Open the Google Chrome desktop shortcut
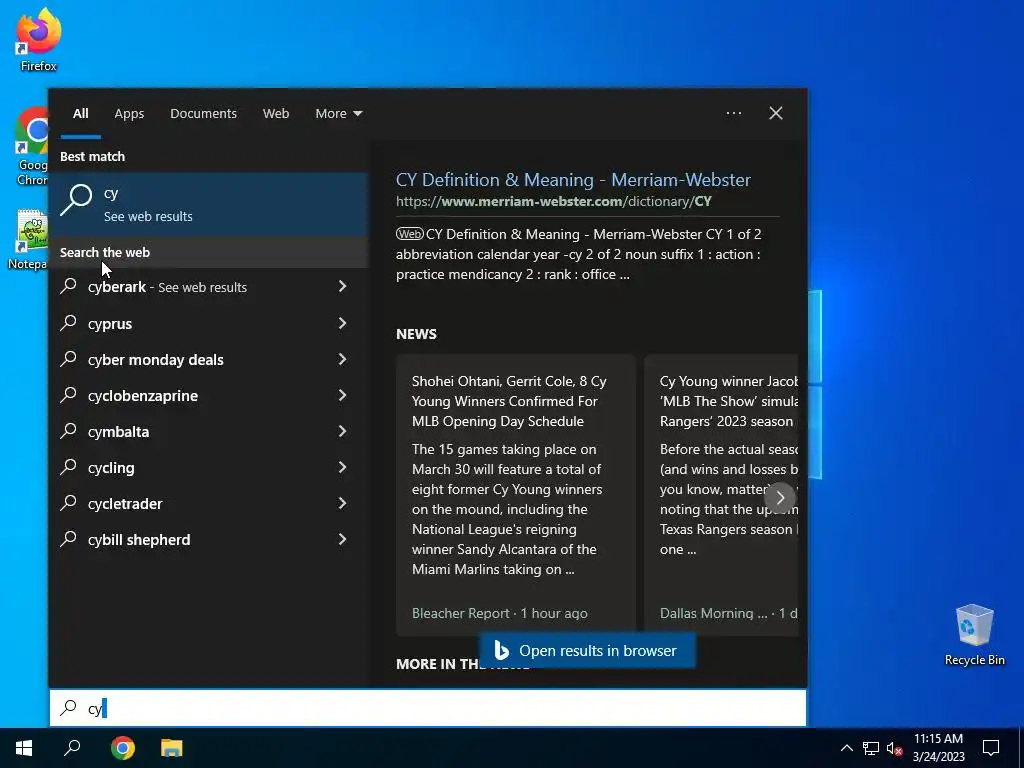This screenshot has width=1024, height=768. coord(32,146)
